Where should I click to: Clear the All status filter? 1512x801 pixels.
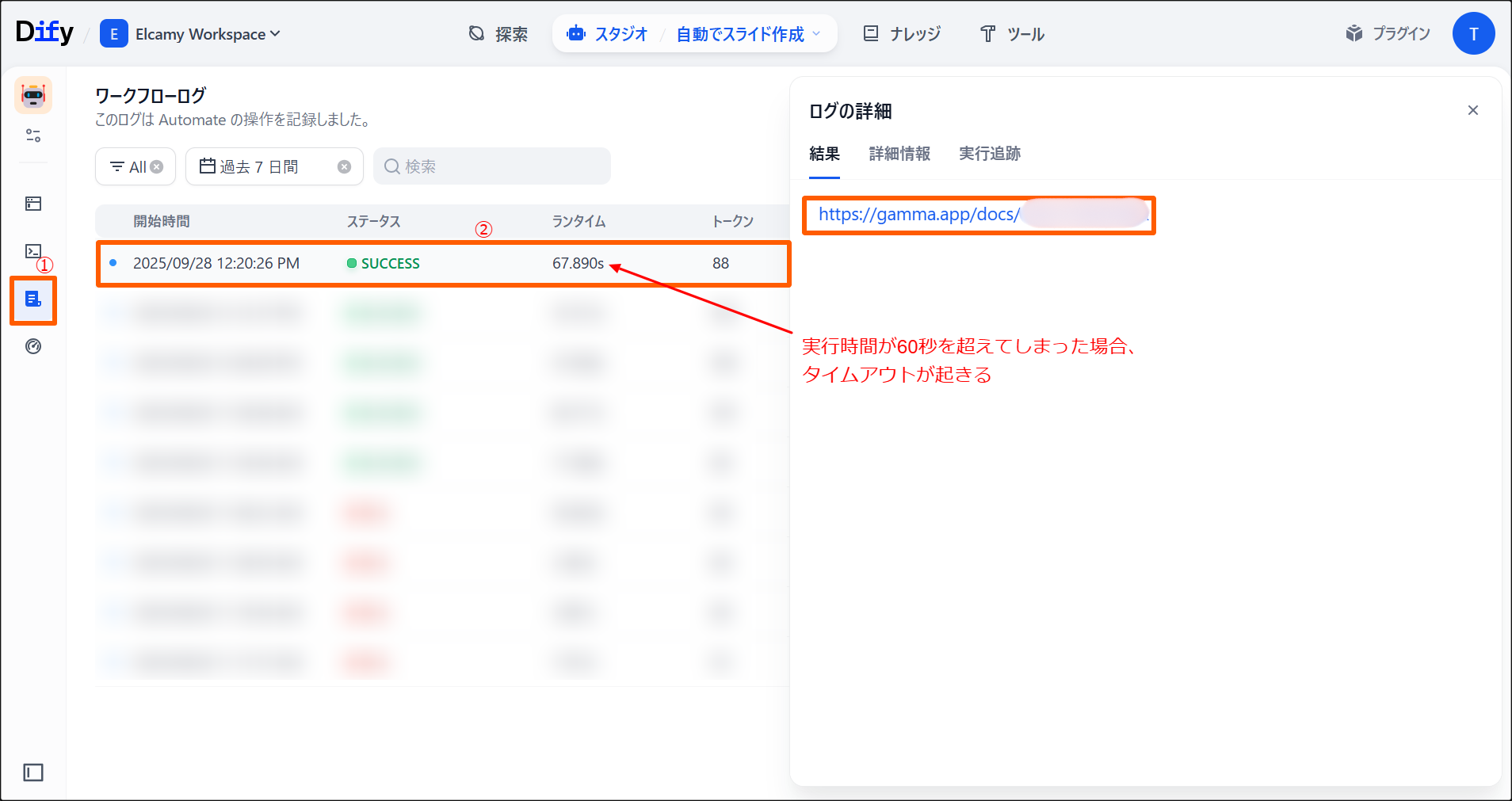pos(157,166)
